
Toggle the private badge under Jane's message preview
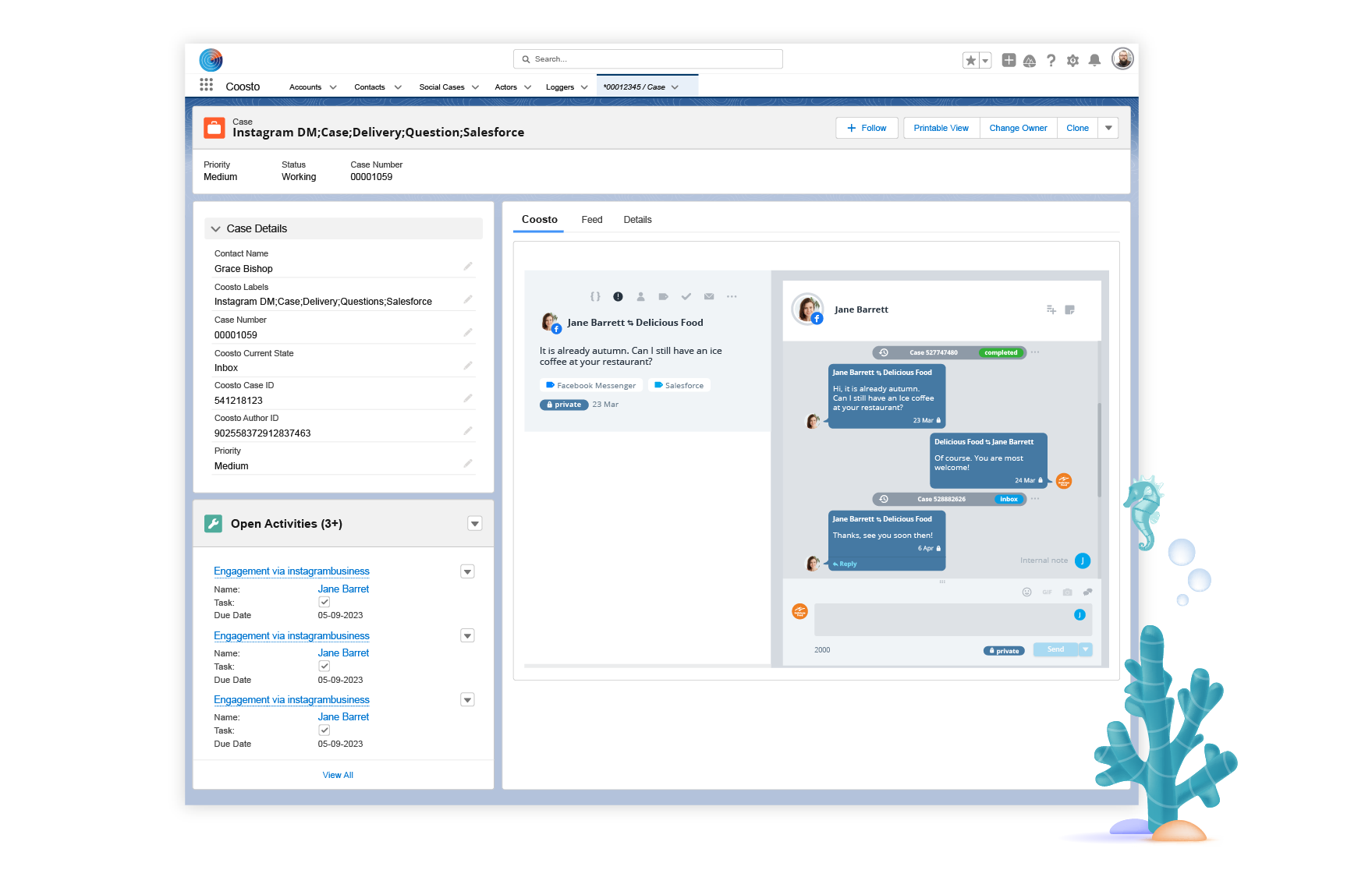click(563, 405)
